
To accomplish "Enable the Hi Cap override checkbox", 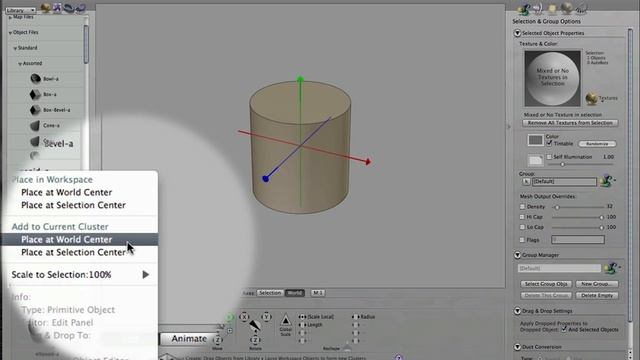I will (522, 217).
